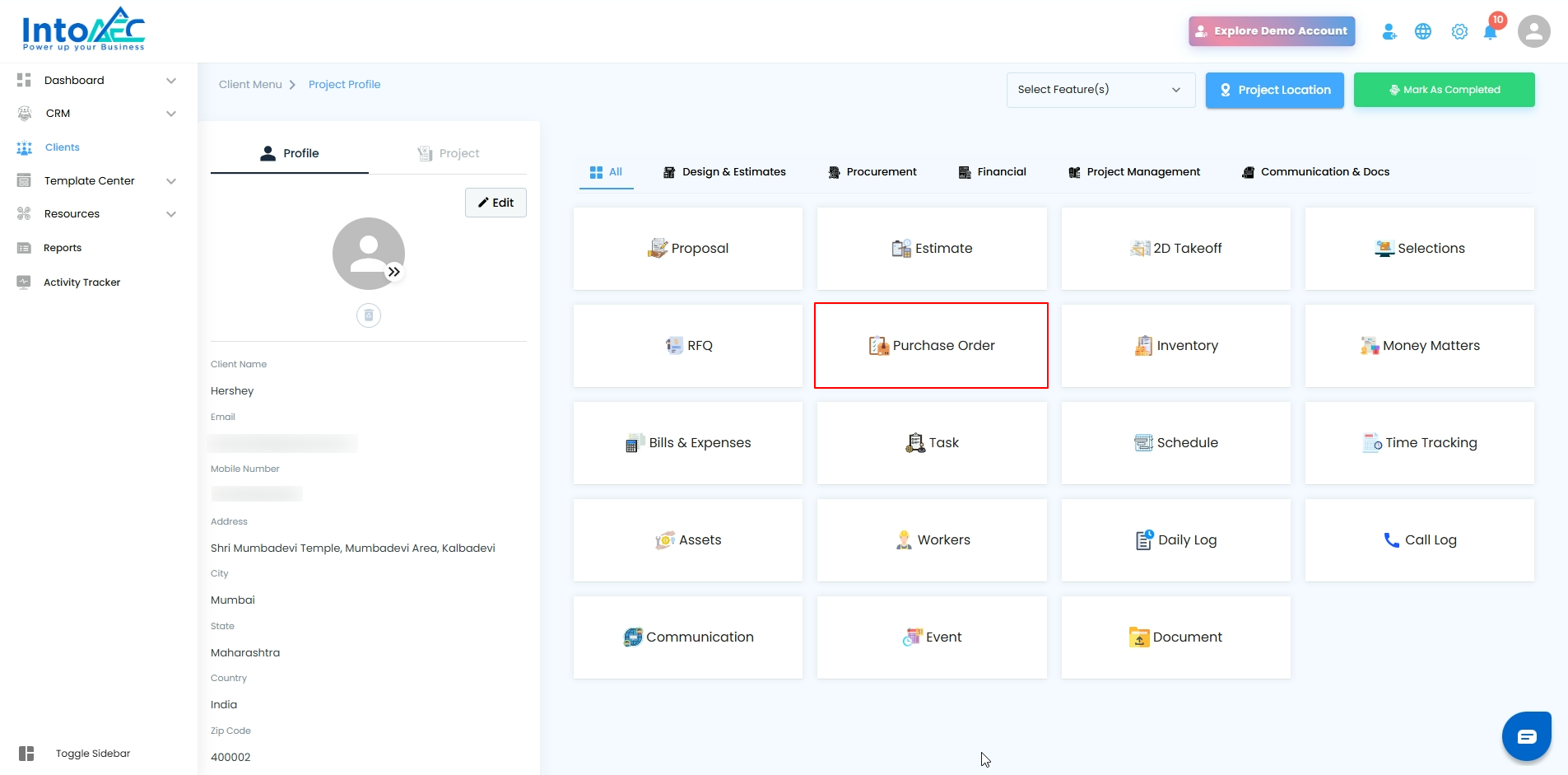Switch to the Project tab
The width and height of the screenshot is (1568, 775).
(448, 153)
